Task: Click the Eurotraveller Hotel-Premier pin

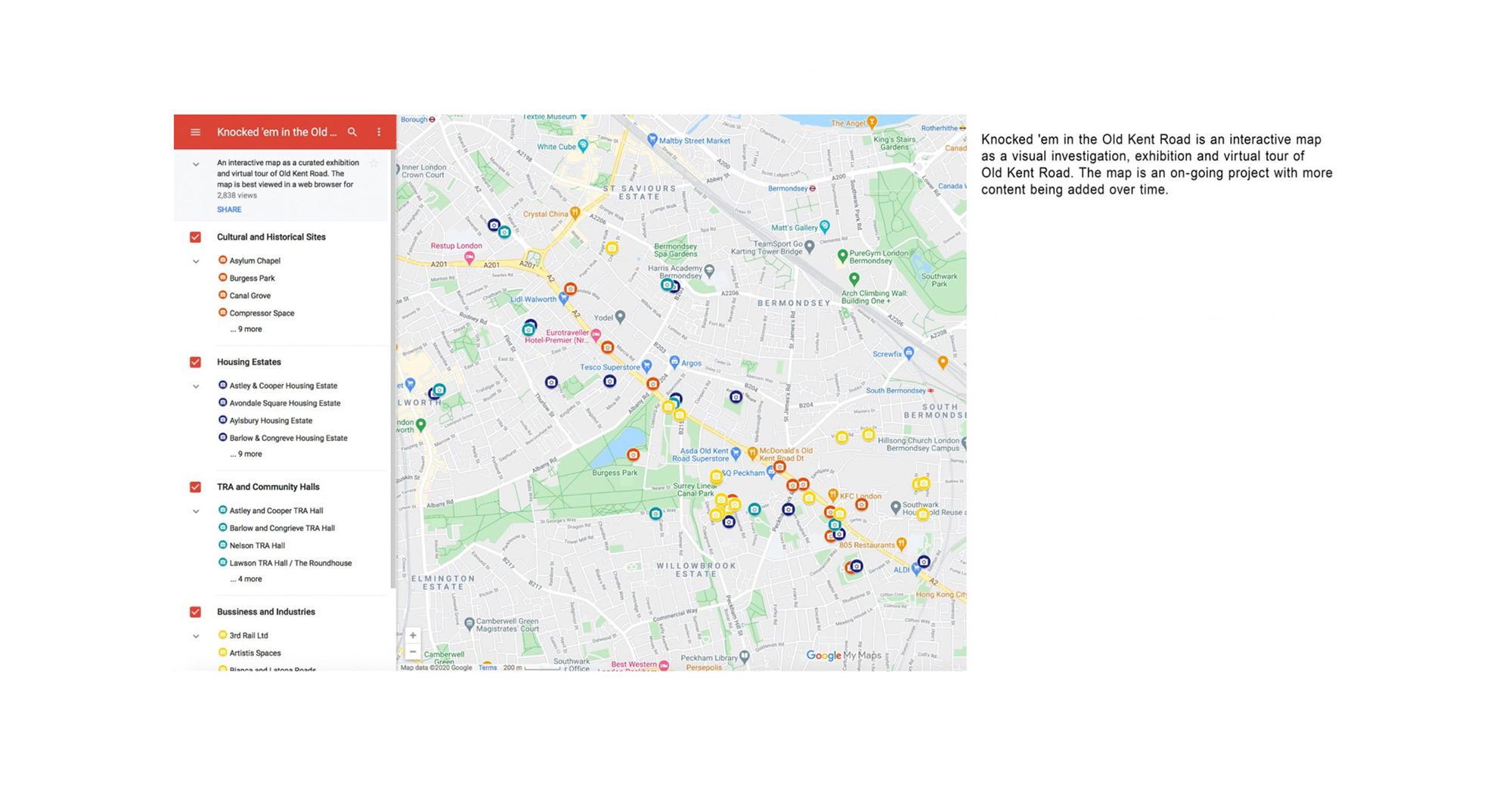Action: tap(596, 334)
